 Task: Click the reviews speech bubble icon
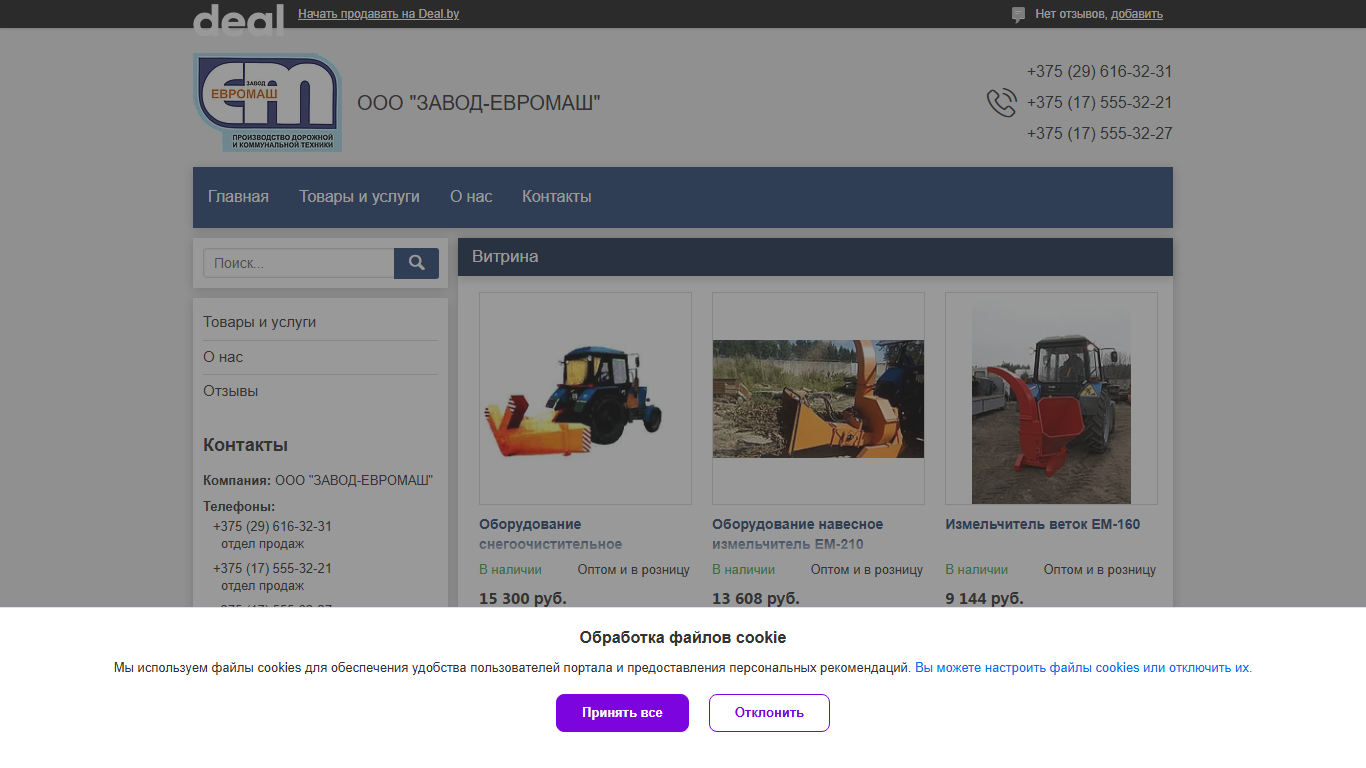click(1018, 15)
